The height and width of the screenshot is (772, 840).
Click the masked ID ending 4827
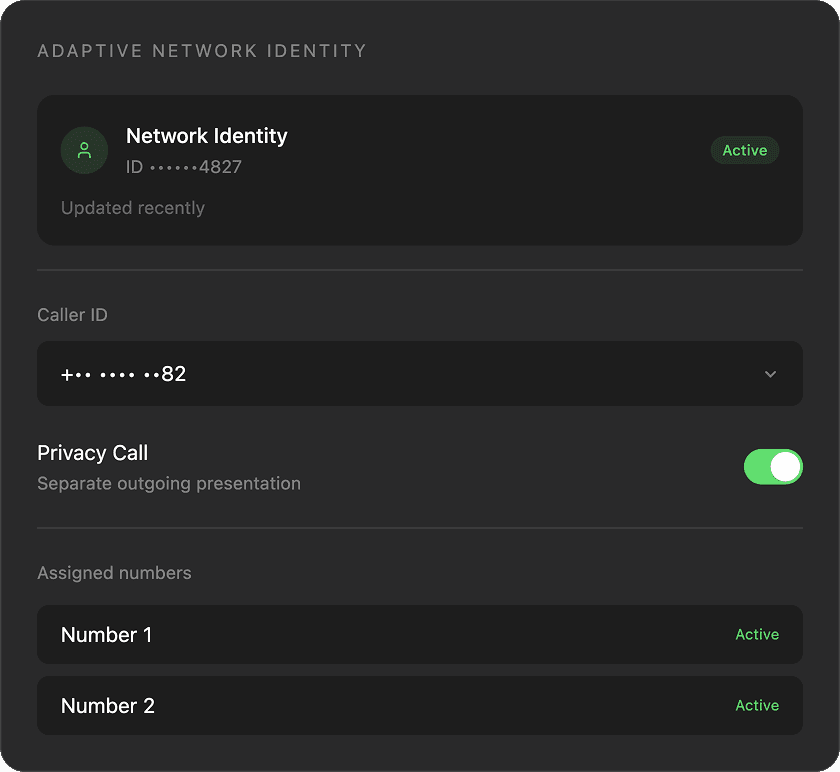click(184, 167)
